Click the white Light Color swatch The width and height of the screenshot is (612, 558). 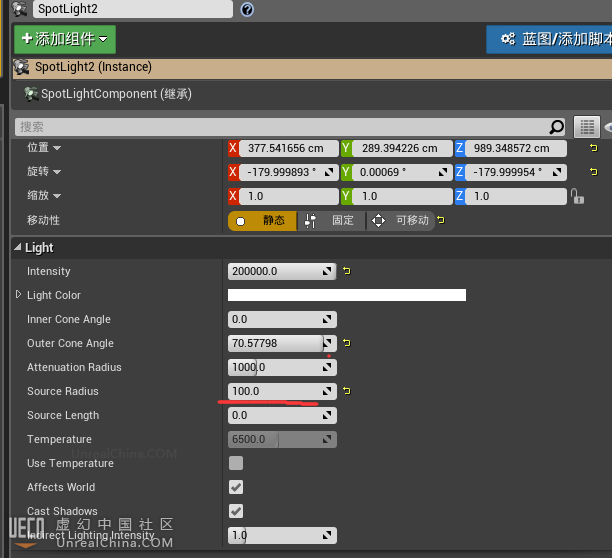[x=346, y=295]
